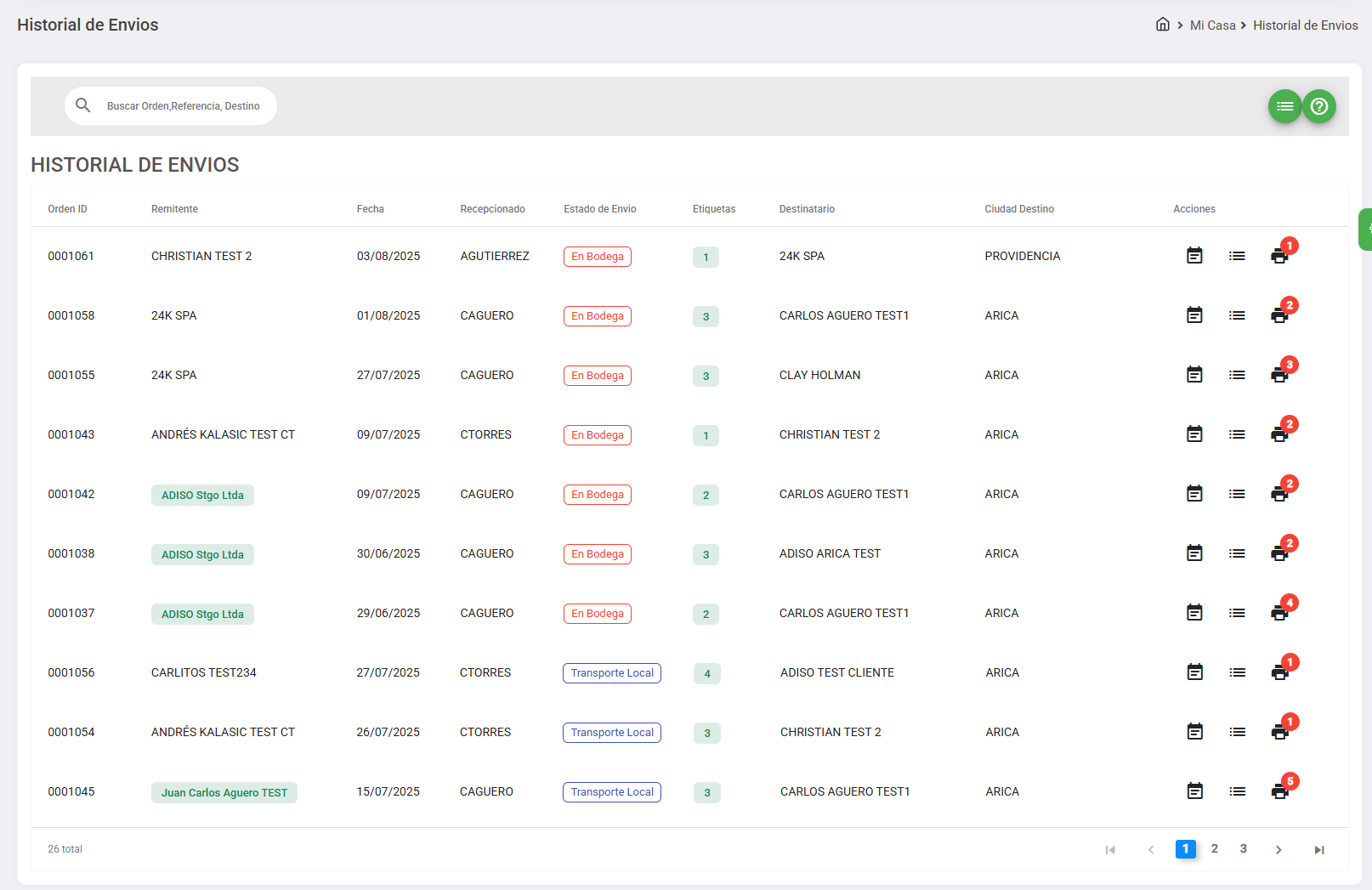Click ADISO Stgo Ltda tag on order 0001042
This screenshot has width=1372, height=890.
coord(202,496)
